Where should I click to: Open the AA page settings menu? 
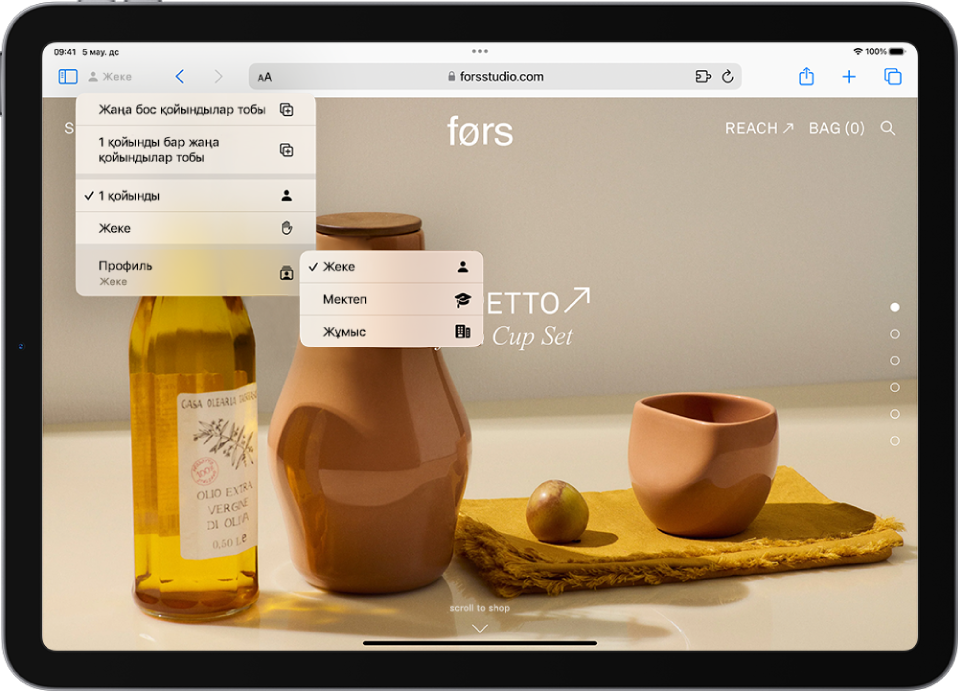[x=265, y=77]
